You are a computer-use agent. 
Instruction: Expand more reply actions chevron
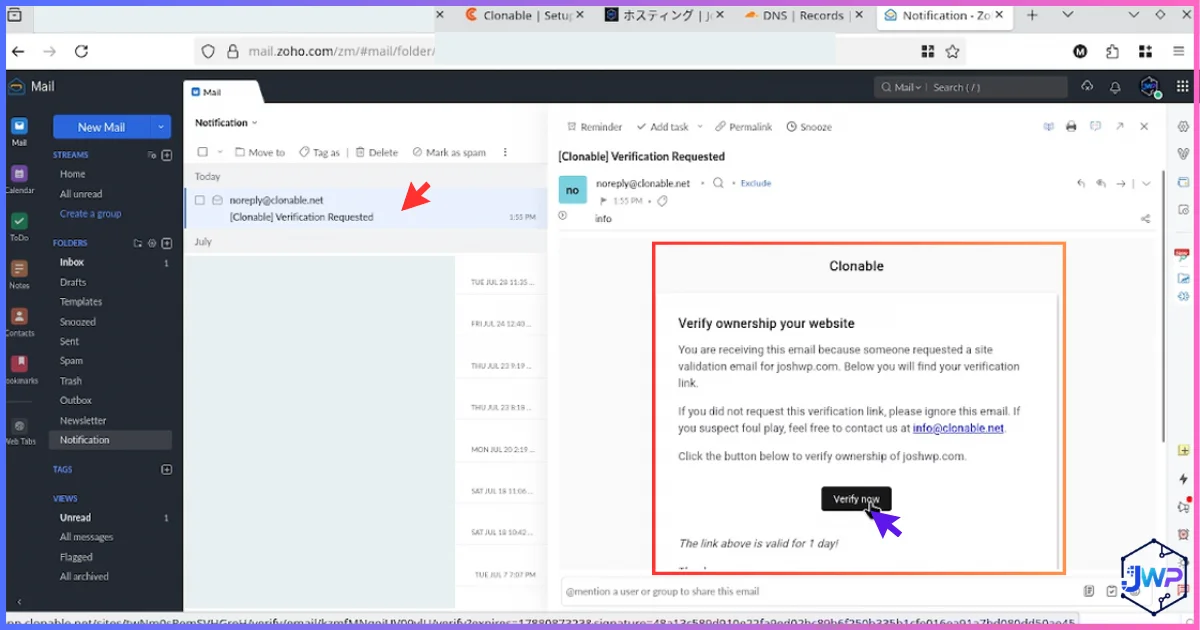1146,183
